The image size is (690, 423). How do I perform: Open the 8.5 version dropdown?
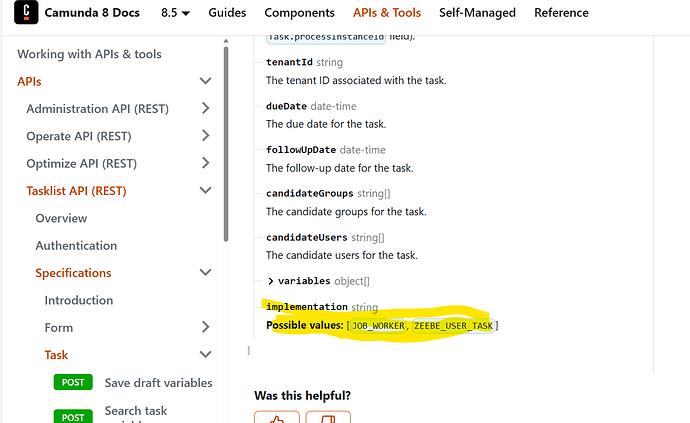[x=175, y=13]
